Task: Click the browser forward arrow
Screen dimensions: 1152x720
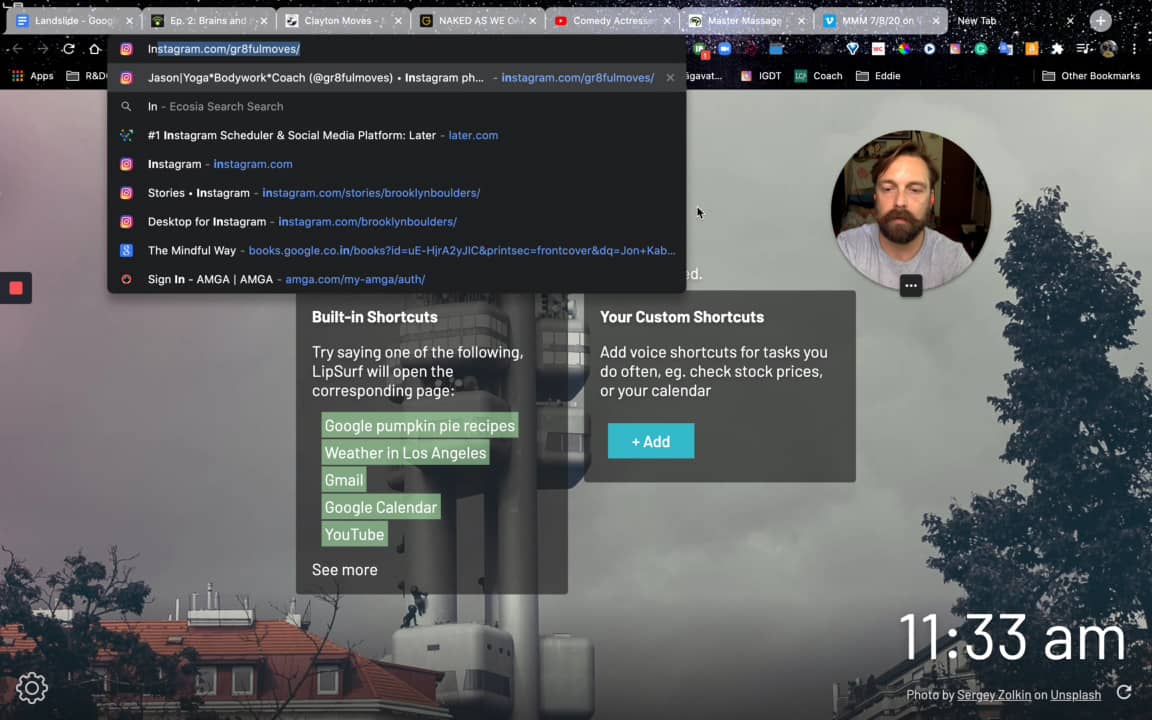Action: pos(43,48)
